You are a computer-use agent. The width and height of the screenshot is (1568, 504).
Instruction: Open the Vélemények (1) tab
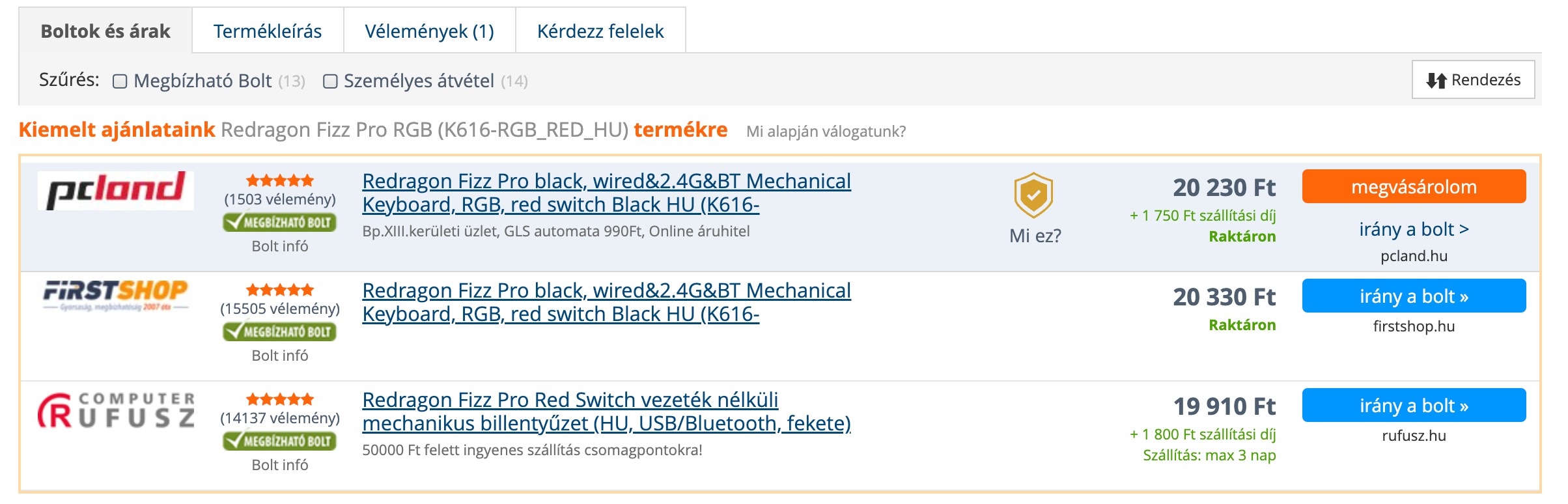point(430,31)
